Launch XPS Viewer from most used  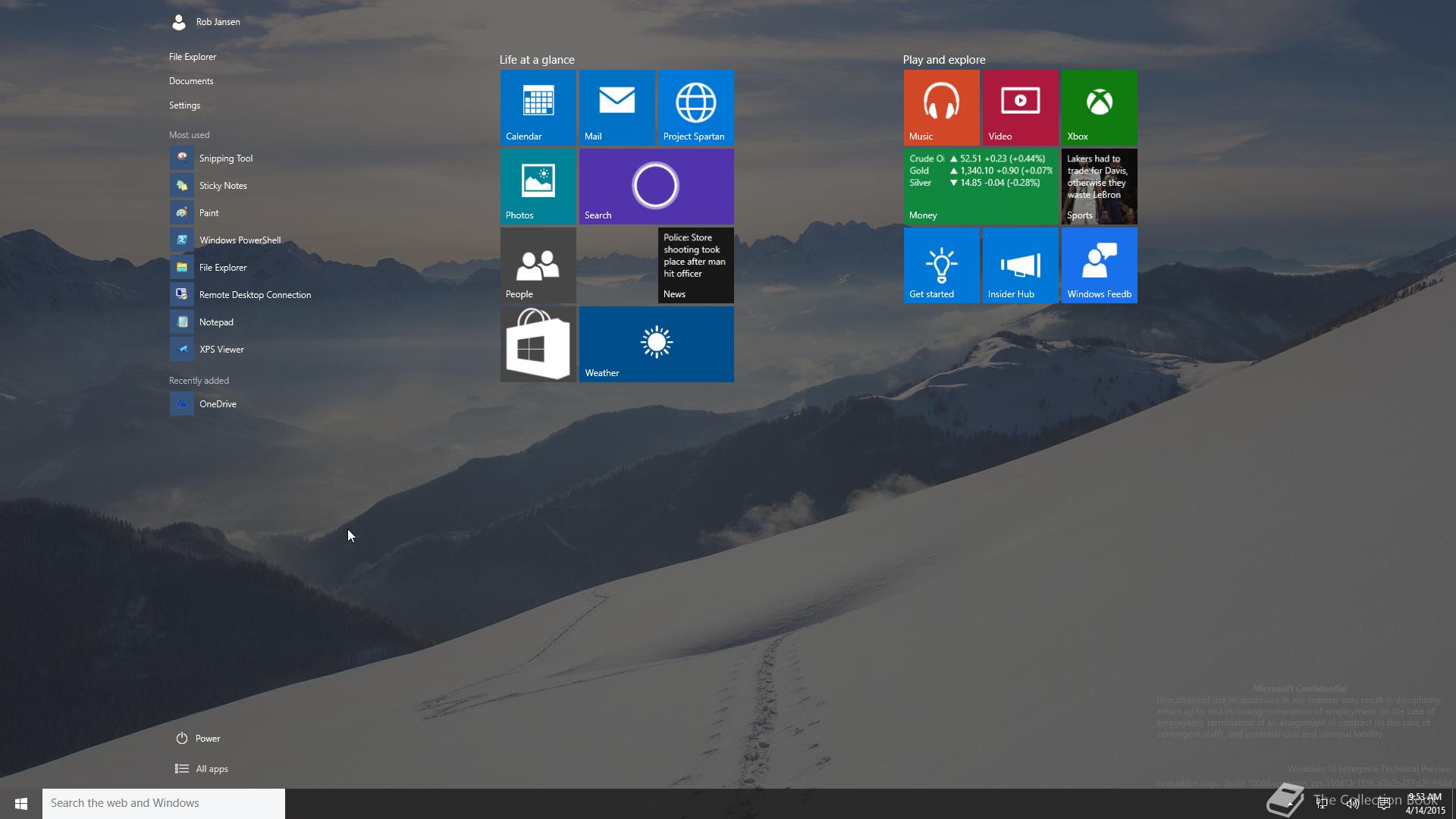tap(207, 350)
